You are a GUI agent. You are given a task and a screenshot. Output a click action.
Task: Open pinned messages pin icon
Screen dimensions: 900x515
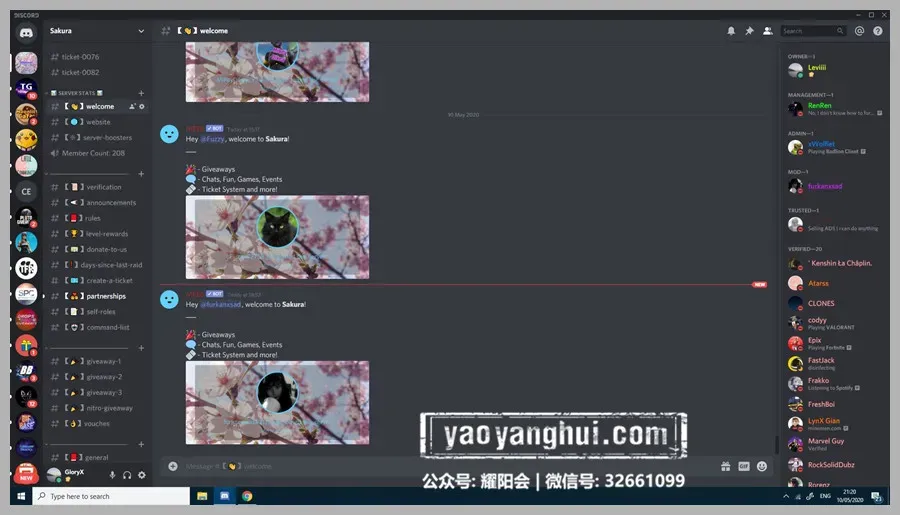click(749, 31)
